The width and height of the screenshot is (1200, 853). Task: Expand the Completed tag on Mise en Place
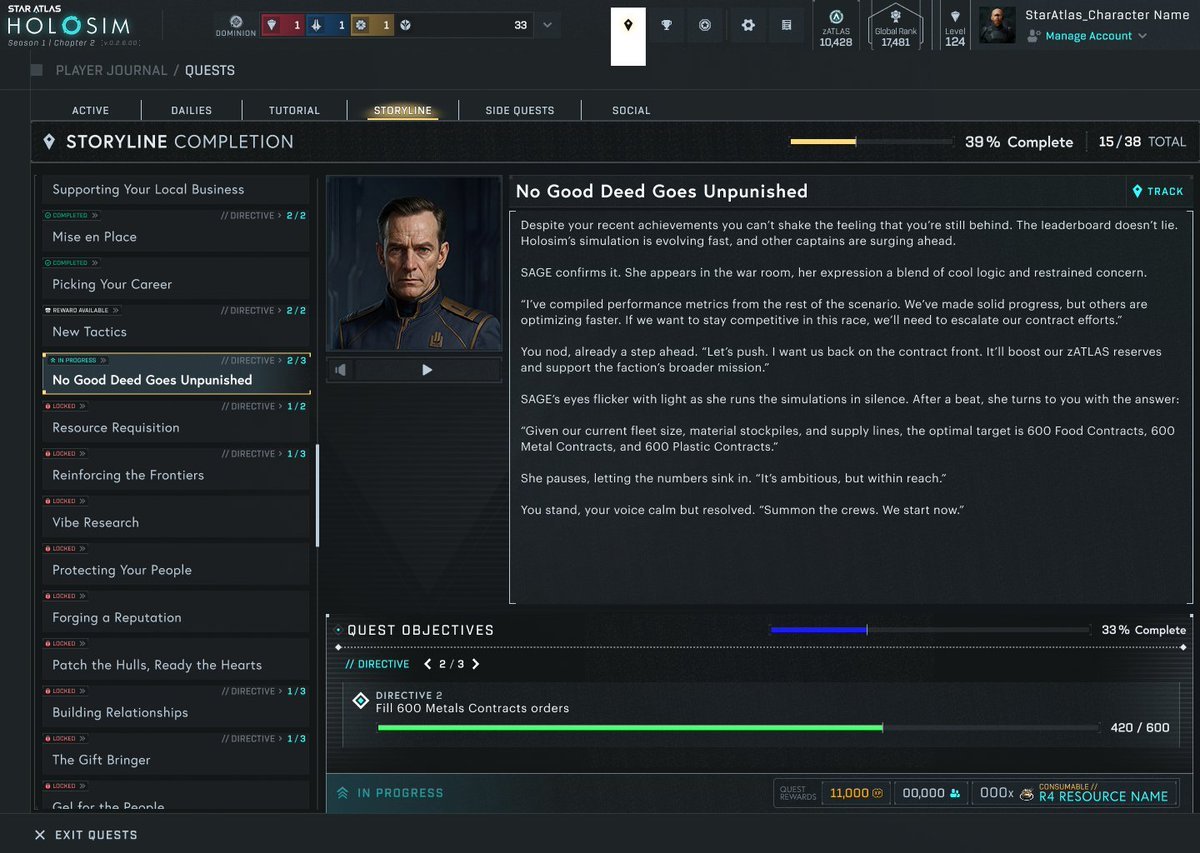[x=71, y=215]
